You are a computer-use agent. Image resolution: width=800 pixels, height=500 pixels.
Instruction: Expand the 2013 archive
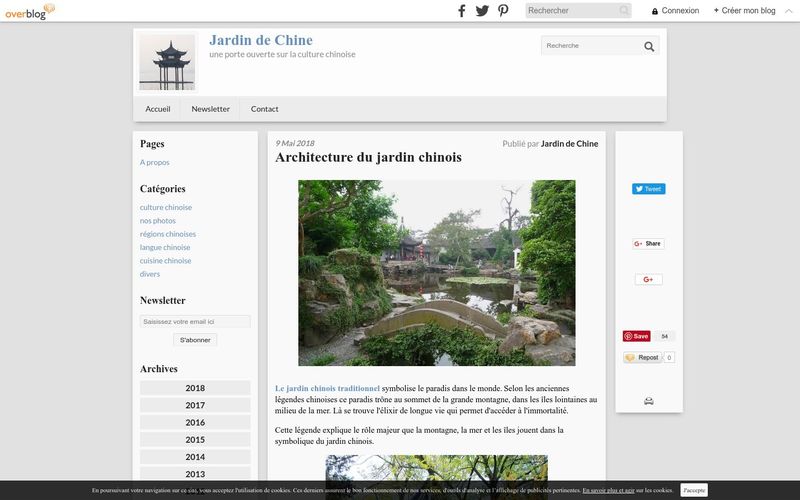point(195,474)
